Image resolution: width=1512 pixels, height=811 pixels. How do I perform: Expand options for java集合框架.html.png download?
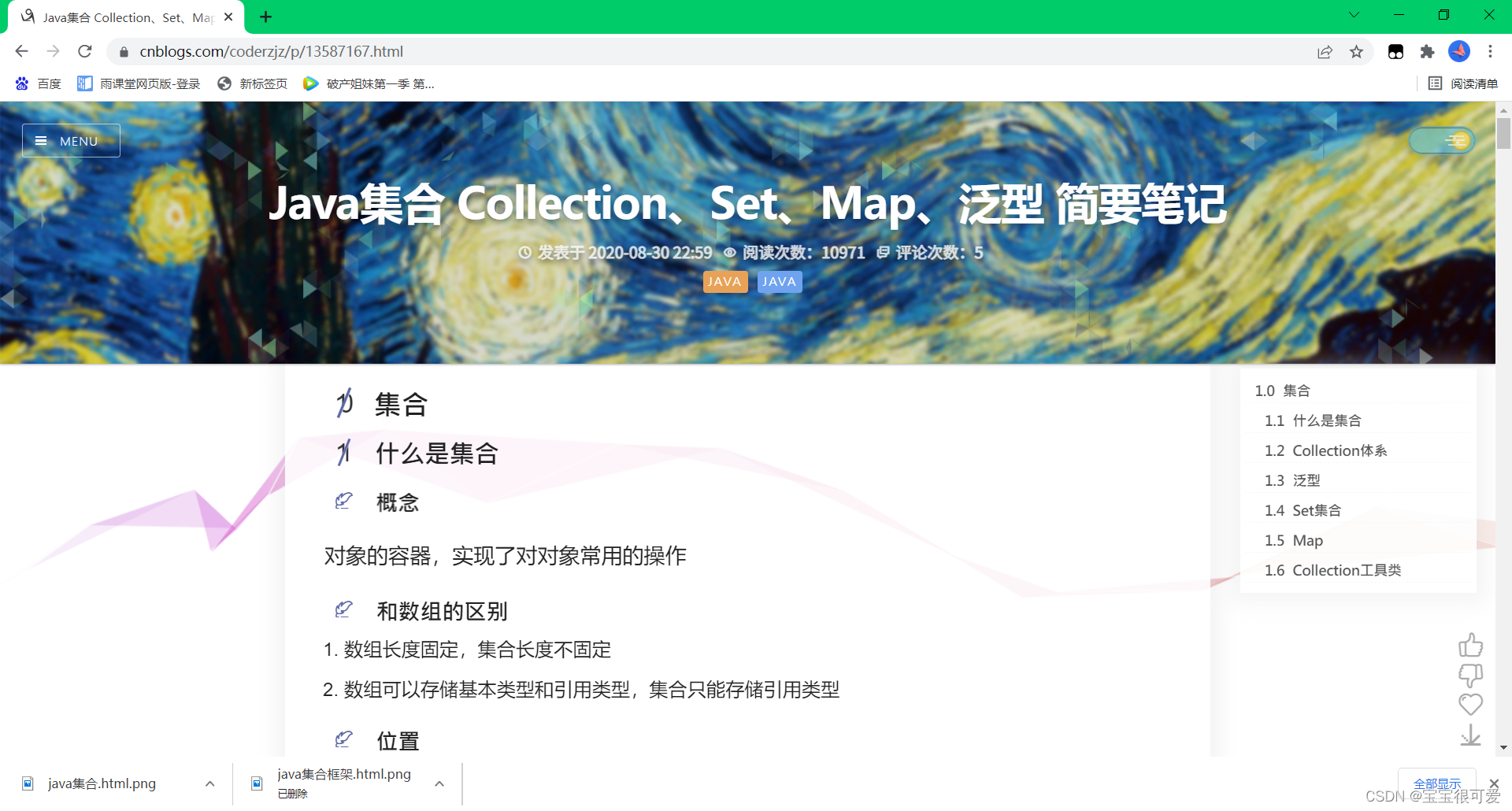tap(439, 783)
